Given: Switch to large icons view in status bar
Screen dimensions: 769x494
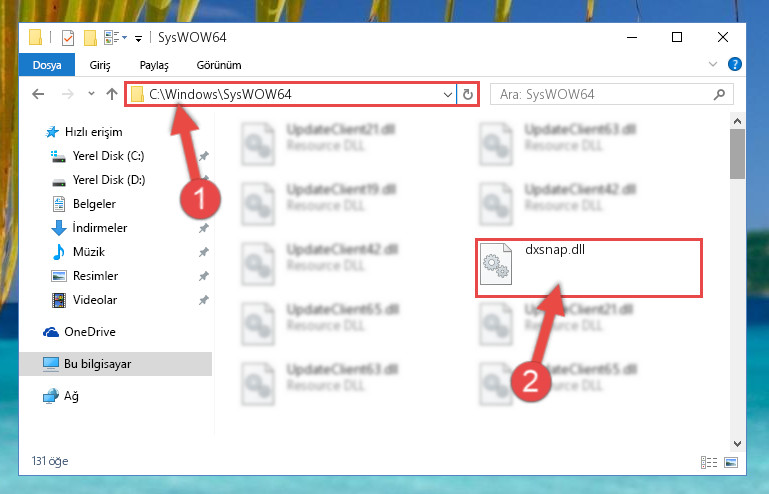Looking at the screenshot, I should (731, 462).
